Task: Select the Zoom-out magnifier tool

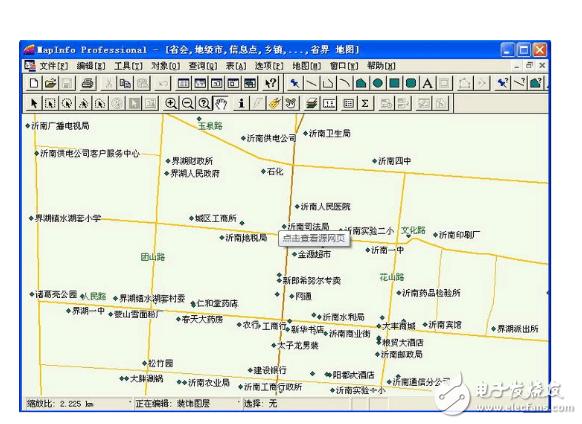Action: tap(188, 103)
